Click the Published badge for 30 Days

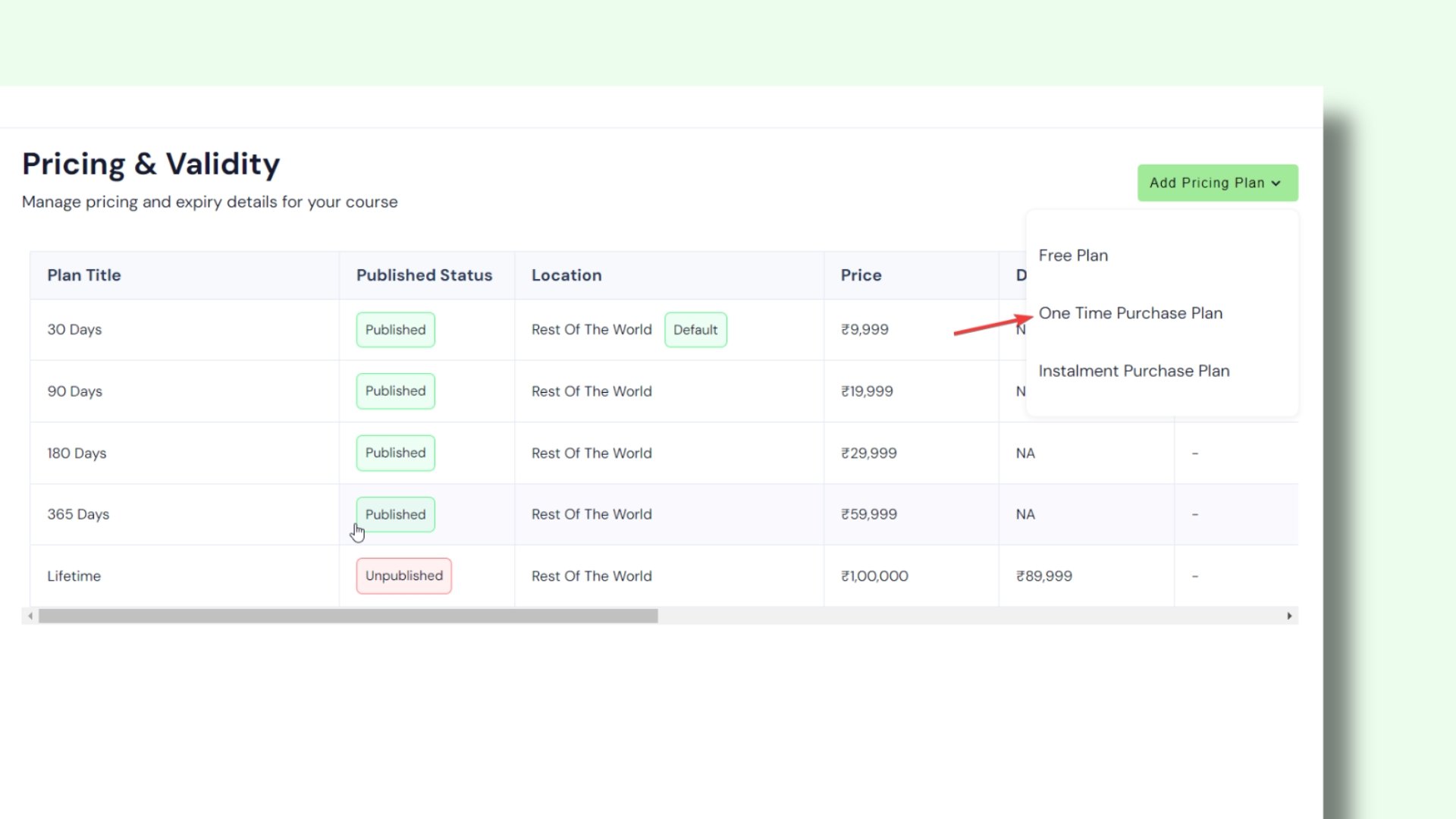395,330
